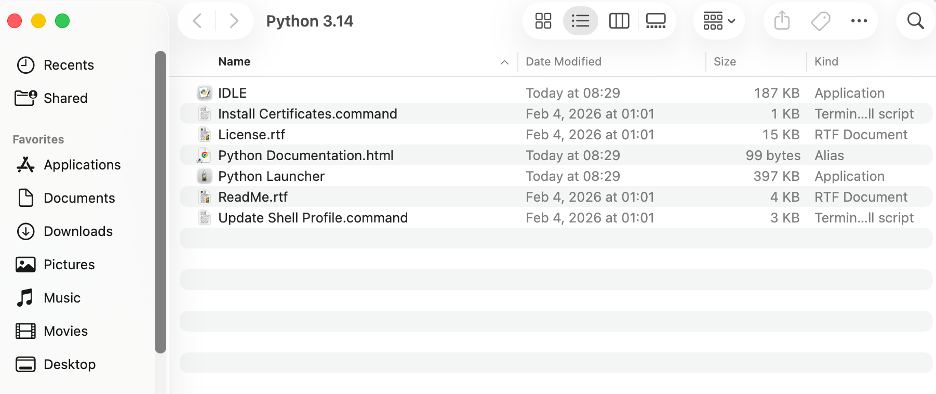Open the more actions ellipsis menu
Screen dimensions: 936x394
(x=858, y=21)
